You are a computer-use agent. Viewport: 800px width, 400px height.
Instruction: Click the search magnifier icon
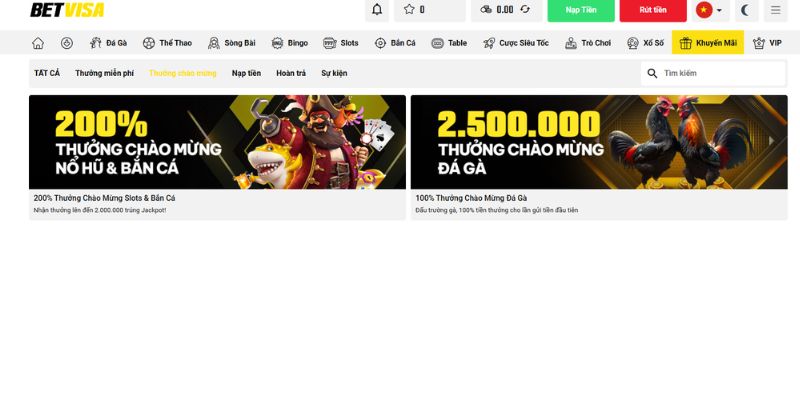coord(652,73)
